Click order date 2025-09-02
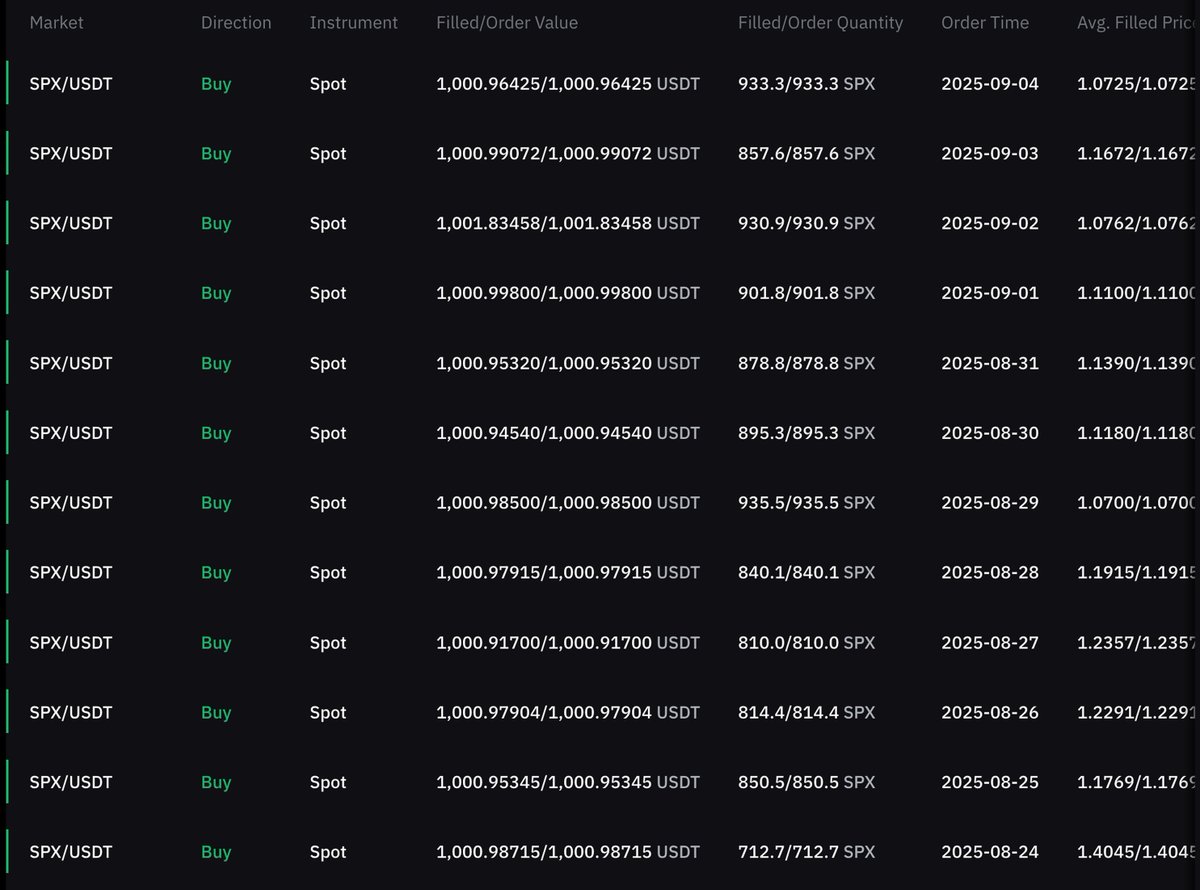The height and width of the screenshot is (890, 1200). pyautogui.click(x=990, y=224)
